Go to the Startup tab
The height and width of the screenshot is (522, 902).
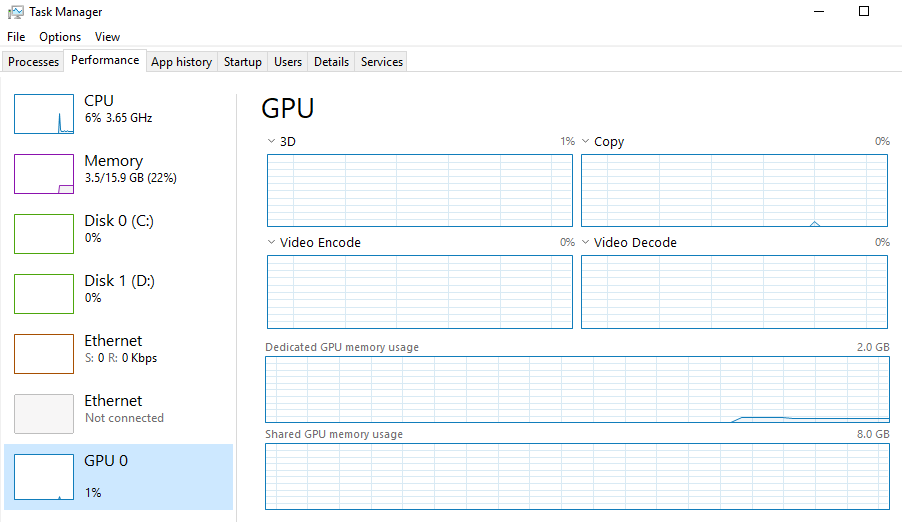point(243,62)
